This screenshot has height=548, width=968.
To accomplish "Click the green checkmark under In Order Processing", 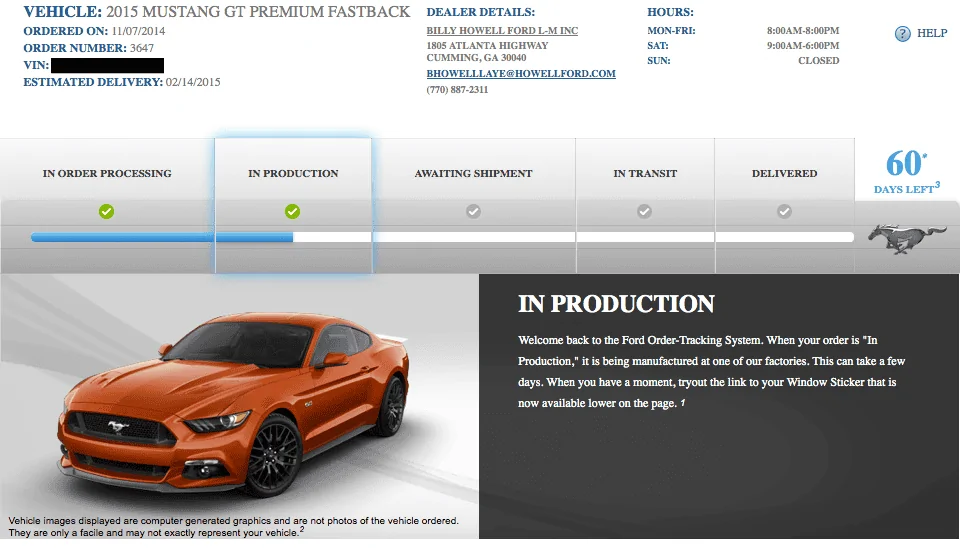I will (x=106, y=212).
